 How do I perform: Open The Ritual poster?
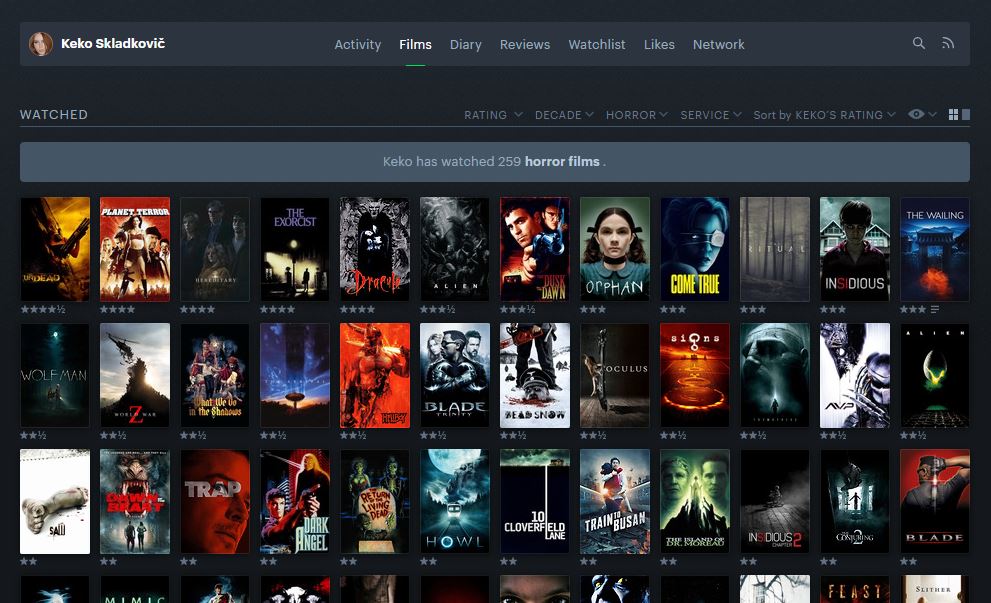(775, 249)
